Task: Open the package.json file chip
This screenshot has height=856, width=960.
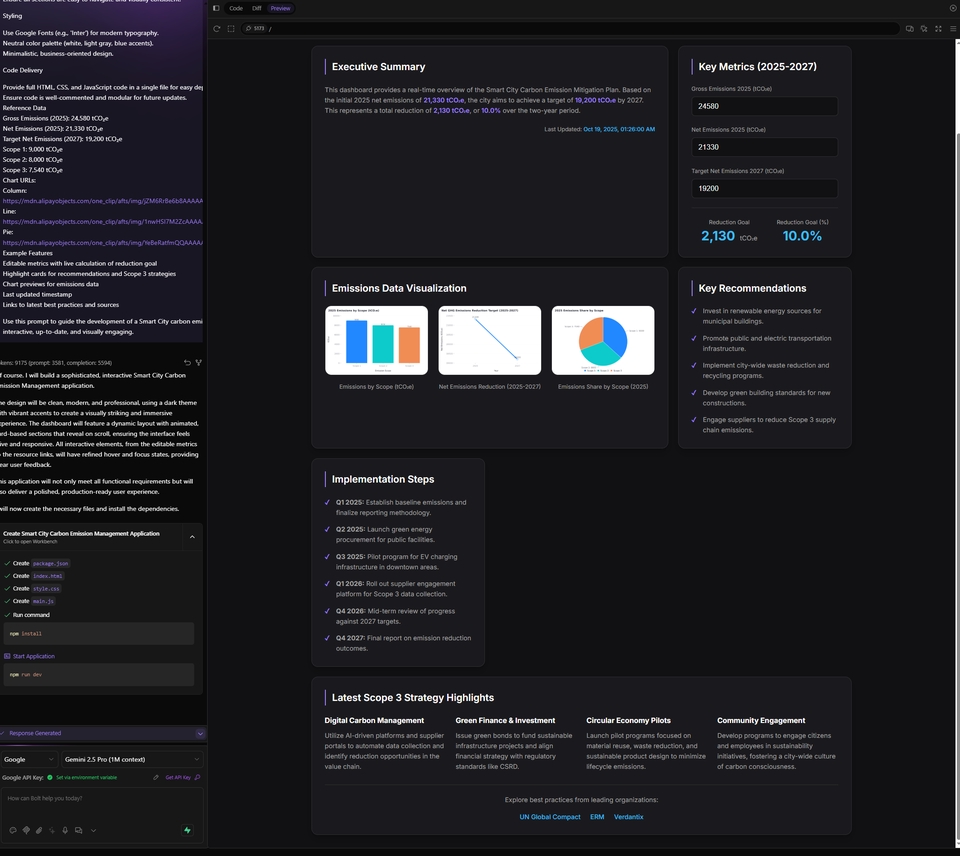Action: [x=50, y=563]
